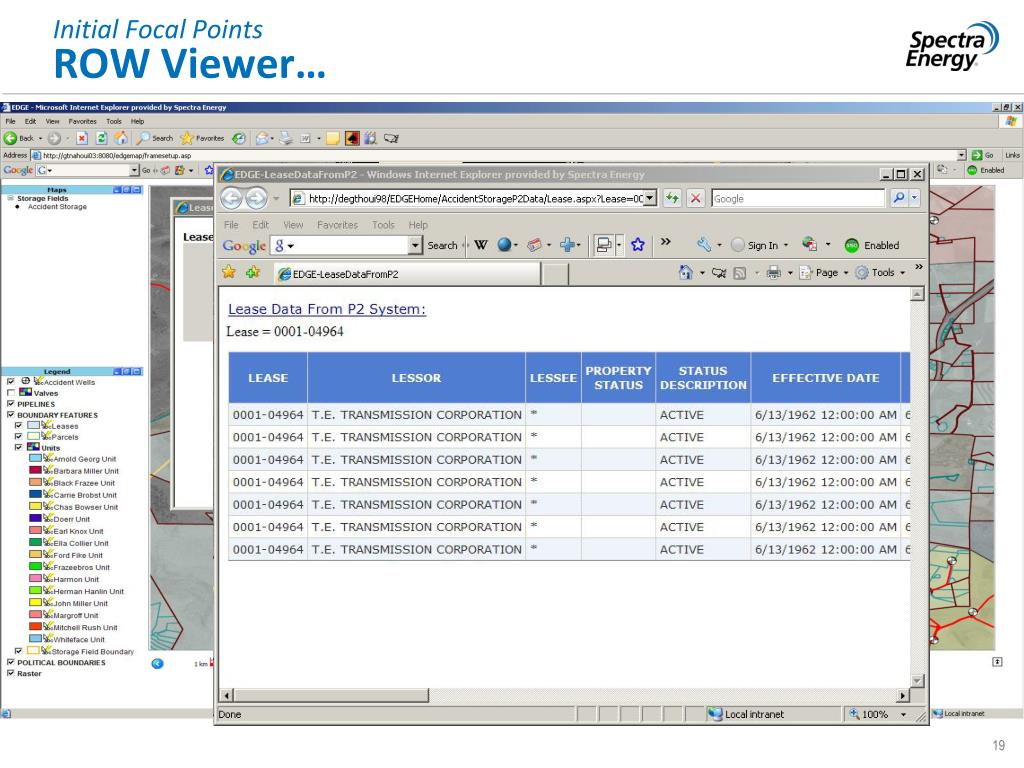
Task: Click the green SSO Enabled icon in popup
Action: [851, 246]
